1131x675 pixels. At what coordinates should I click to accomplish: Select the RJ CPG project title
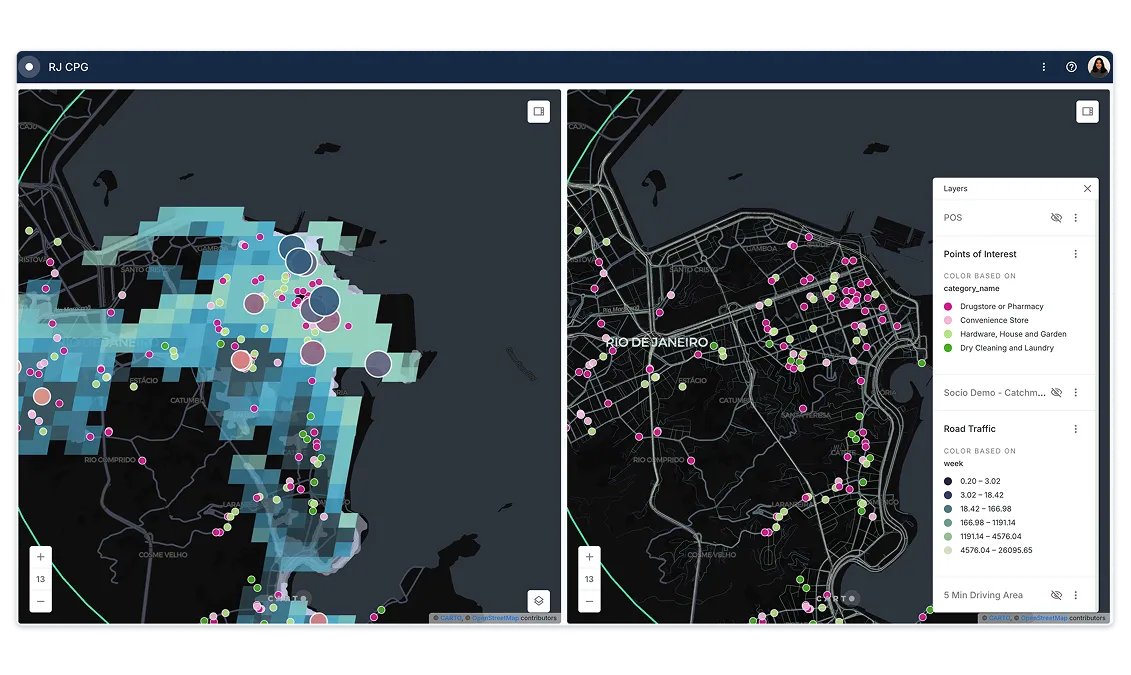[x=68, y=66]
